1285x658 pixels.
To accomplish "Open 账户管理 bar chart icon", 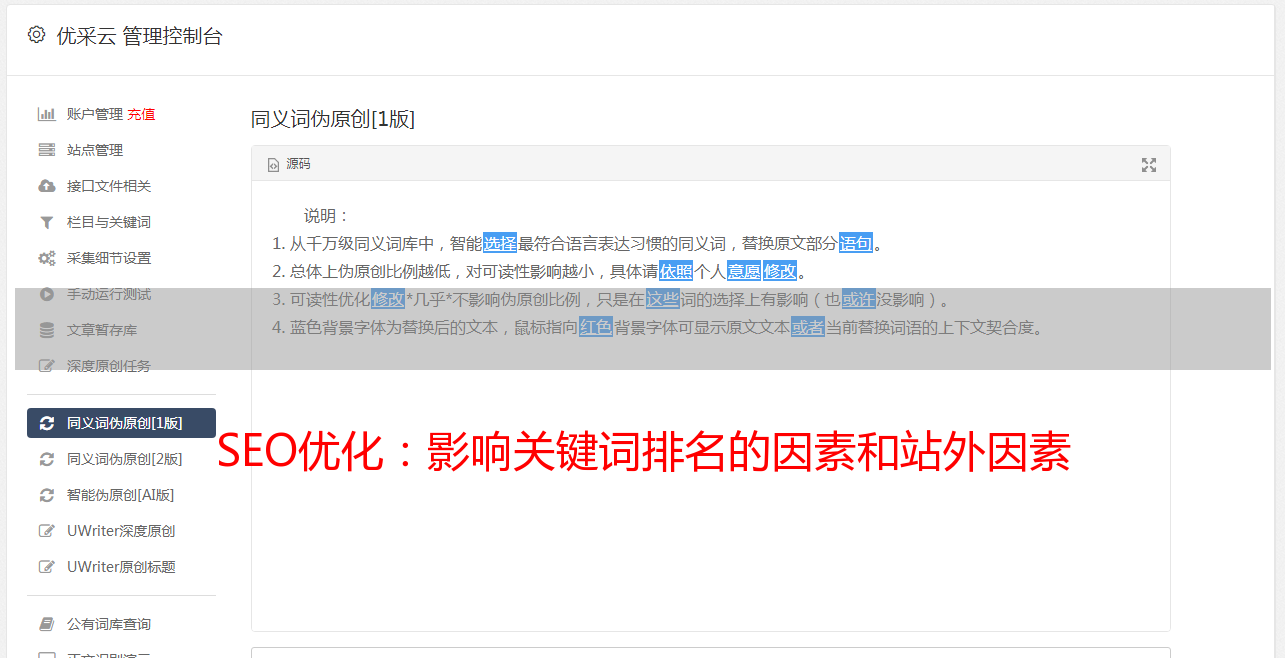I will [46, 114].
